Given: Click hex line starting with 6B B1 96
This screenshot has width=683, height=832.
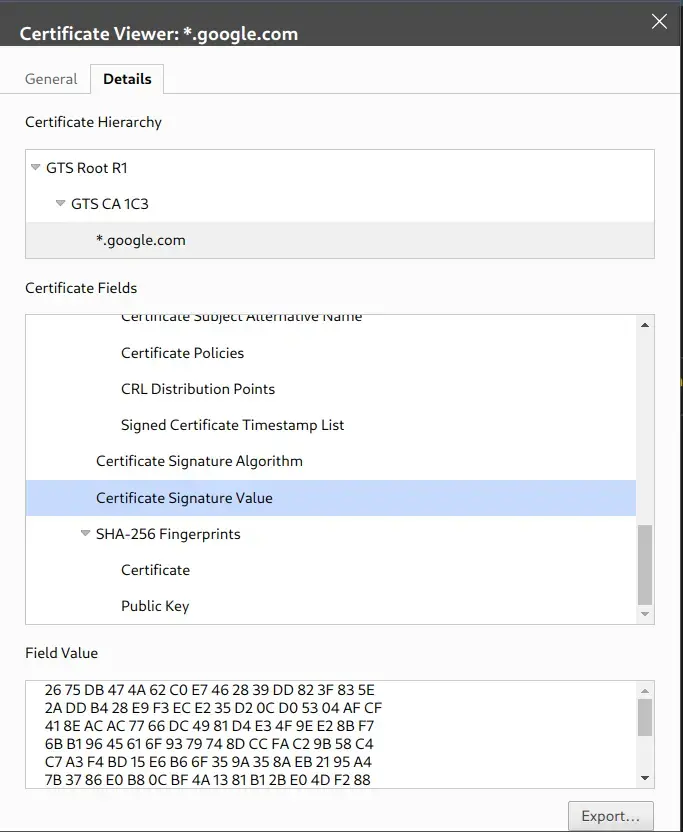Looking at the screenshot, I should pos(209,744).
